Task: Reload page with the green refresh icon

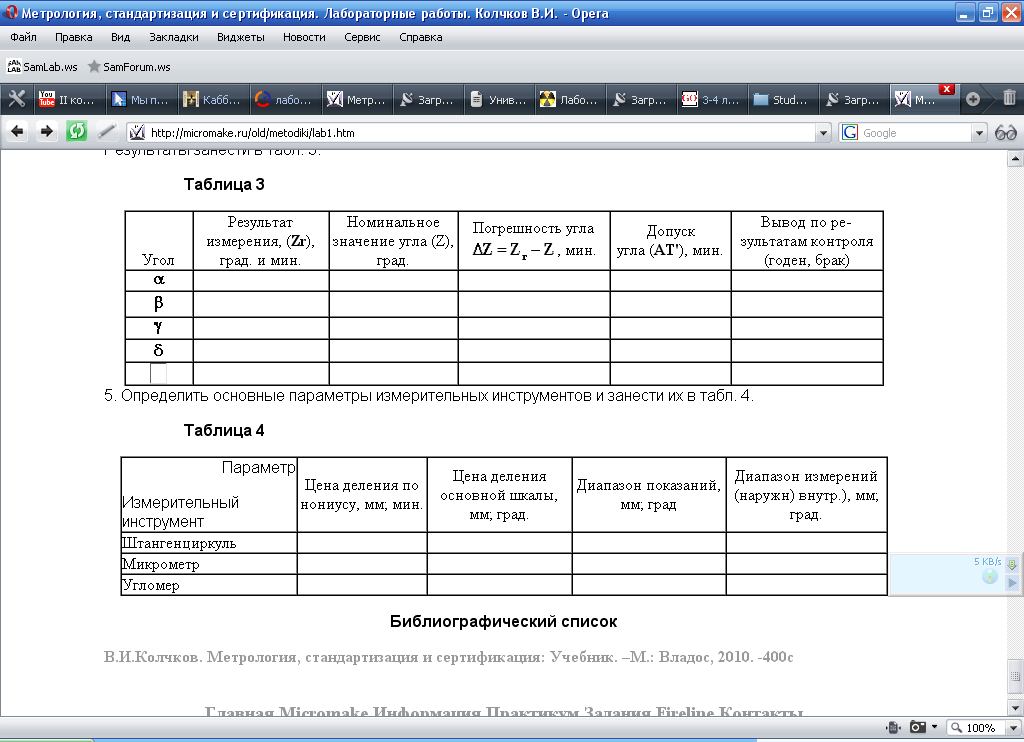Action: point(76,132)
